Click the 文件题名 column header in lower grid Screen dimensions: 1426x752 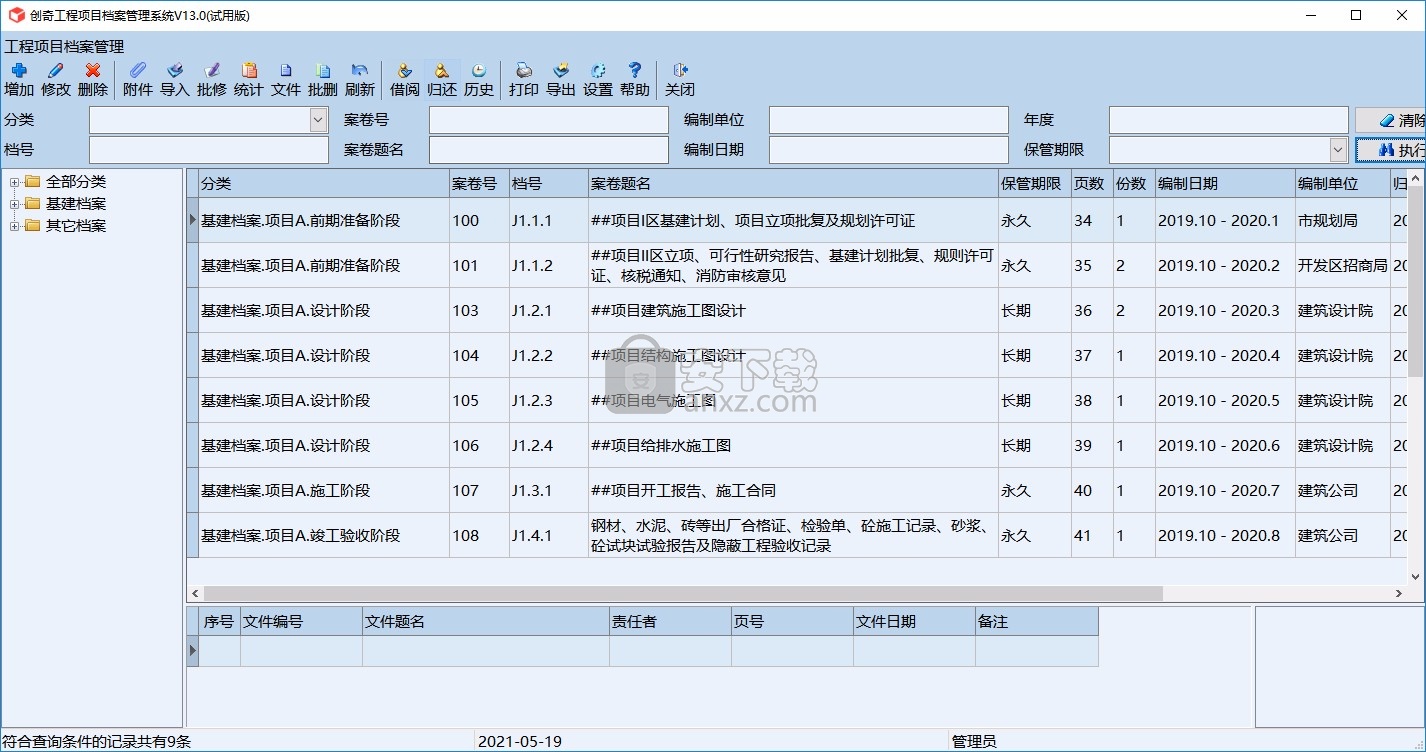click(486, 622)
